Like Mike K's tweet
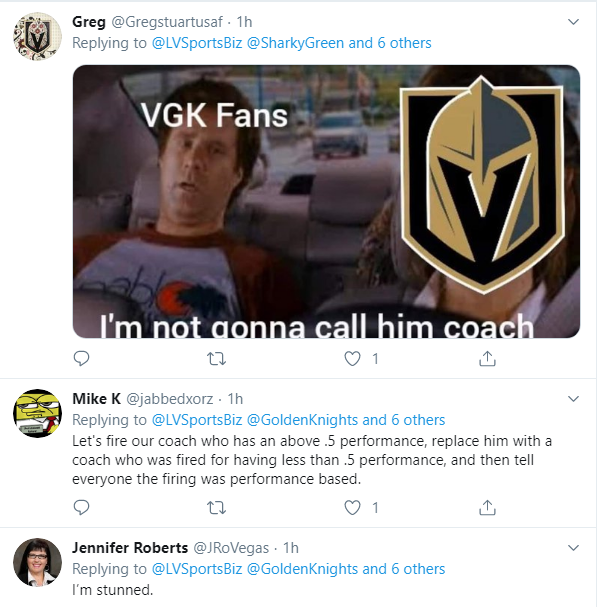 coord(352,507)
